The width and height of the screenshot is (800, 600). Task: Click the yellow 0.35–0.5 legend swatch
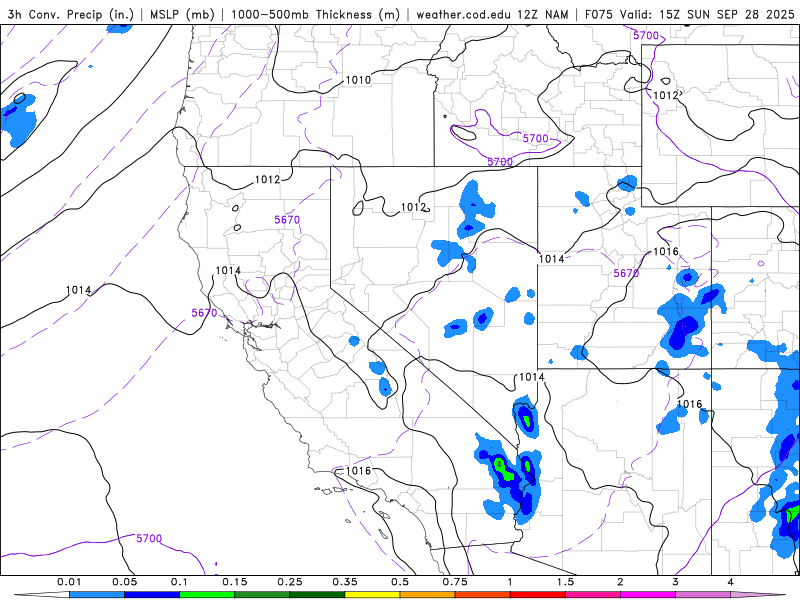[372, 594]
